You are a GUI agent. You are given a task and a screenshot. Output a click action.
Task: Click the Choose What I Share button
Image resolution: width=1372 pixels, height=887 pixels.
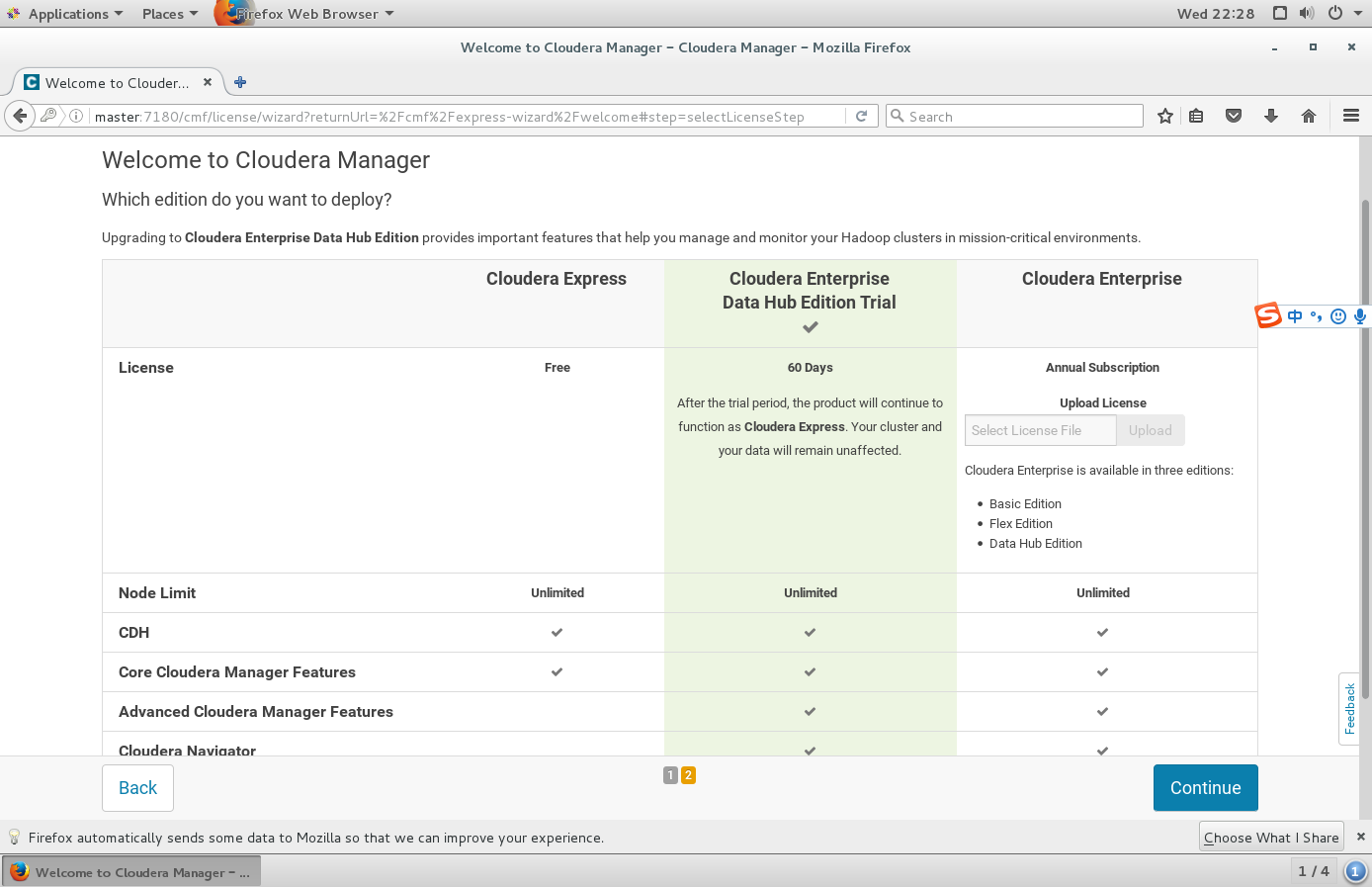point(1271,837)
